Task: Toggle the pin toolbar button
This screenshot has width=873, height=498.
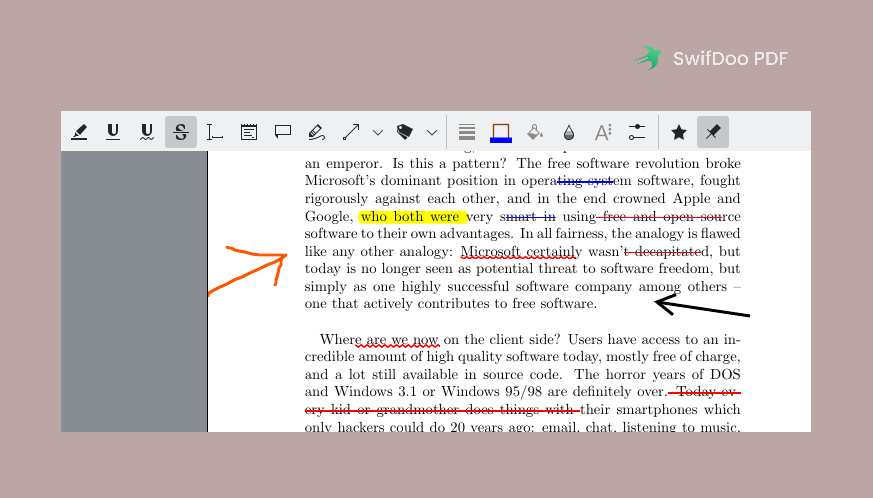Action: point(713,132)
